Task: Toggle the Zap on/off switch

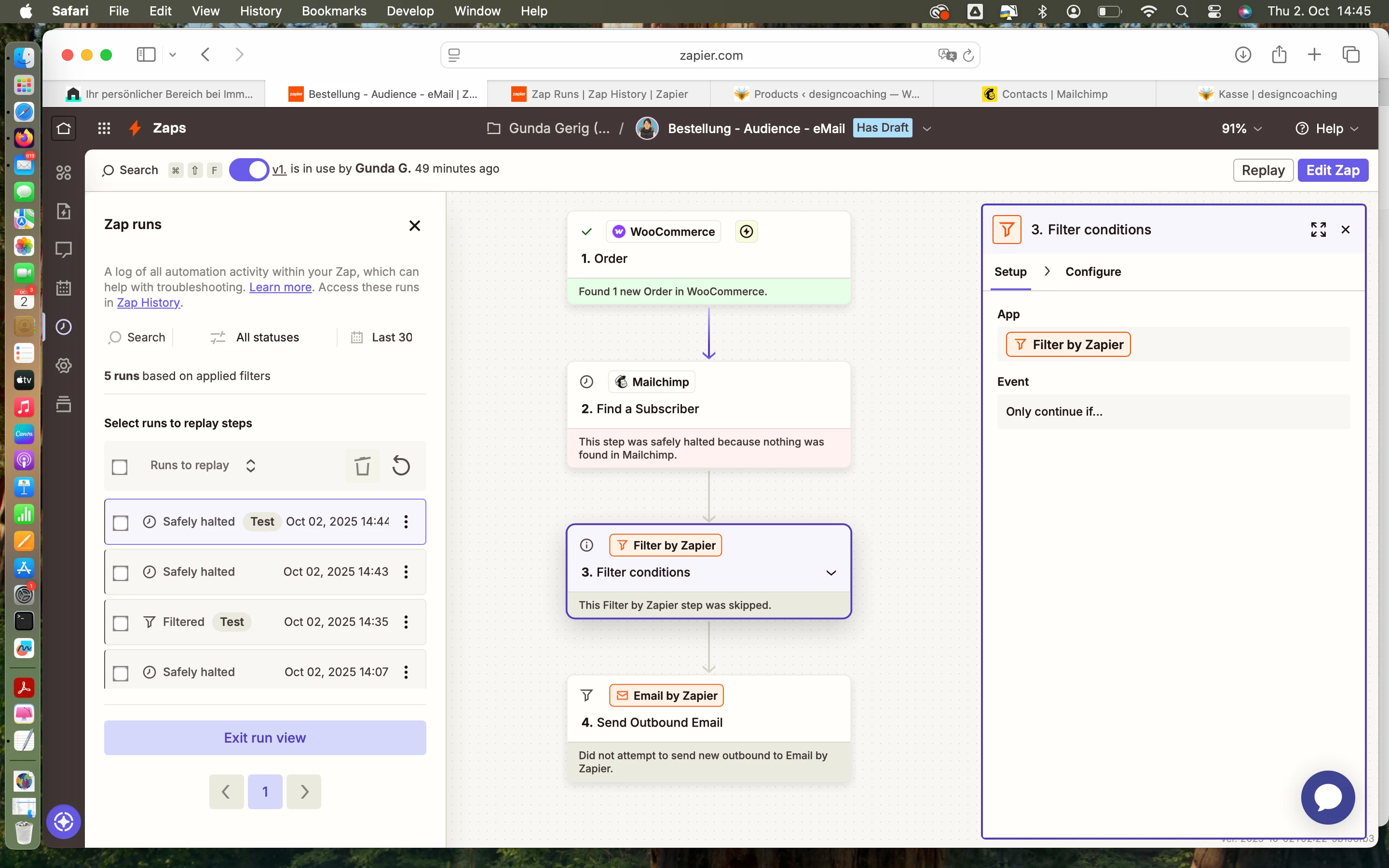Action: tap(249, 170)
